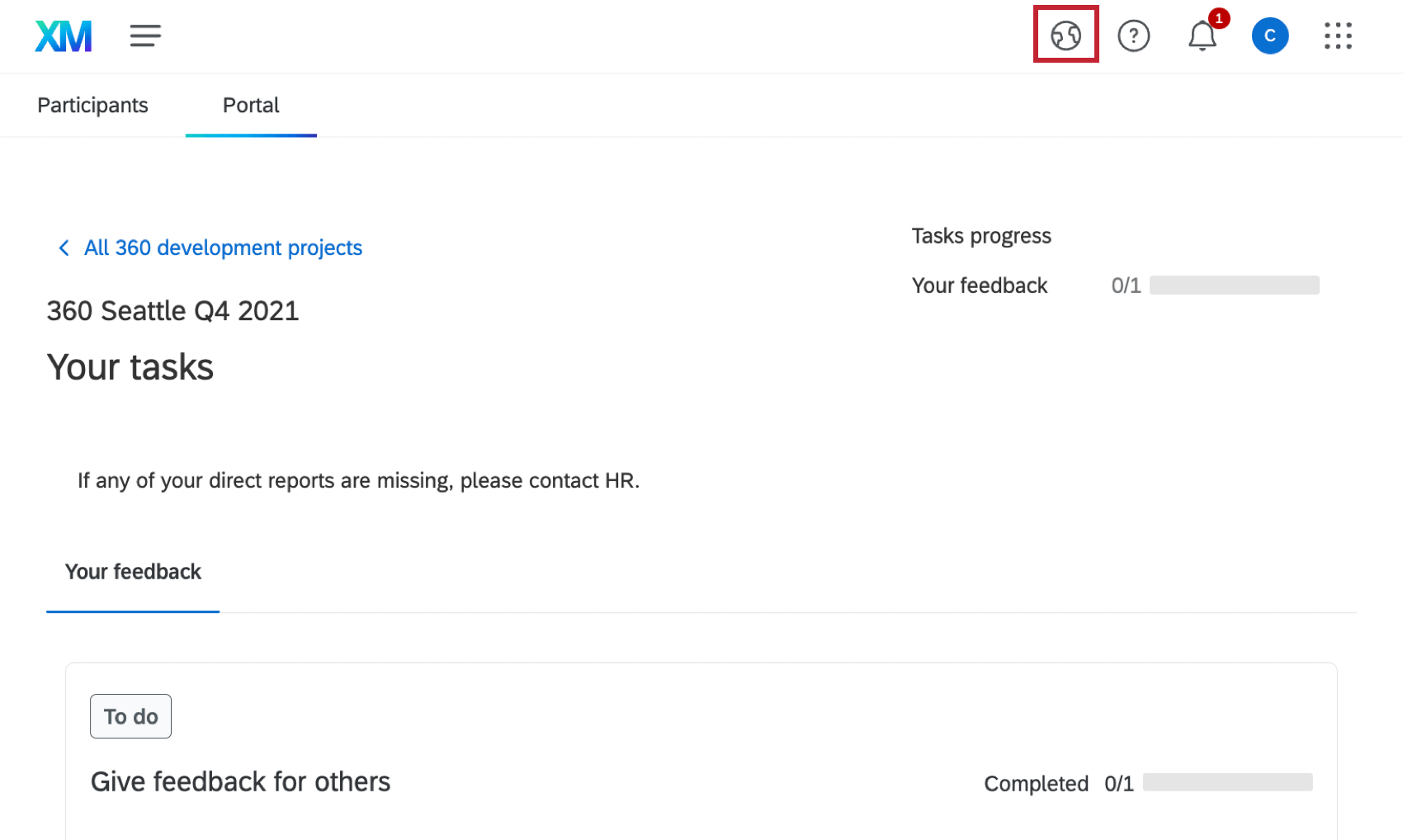1403x840 pixels.
Task: Open the language selector globe icon
Action: (x=1065, y=35)
